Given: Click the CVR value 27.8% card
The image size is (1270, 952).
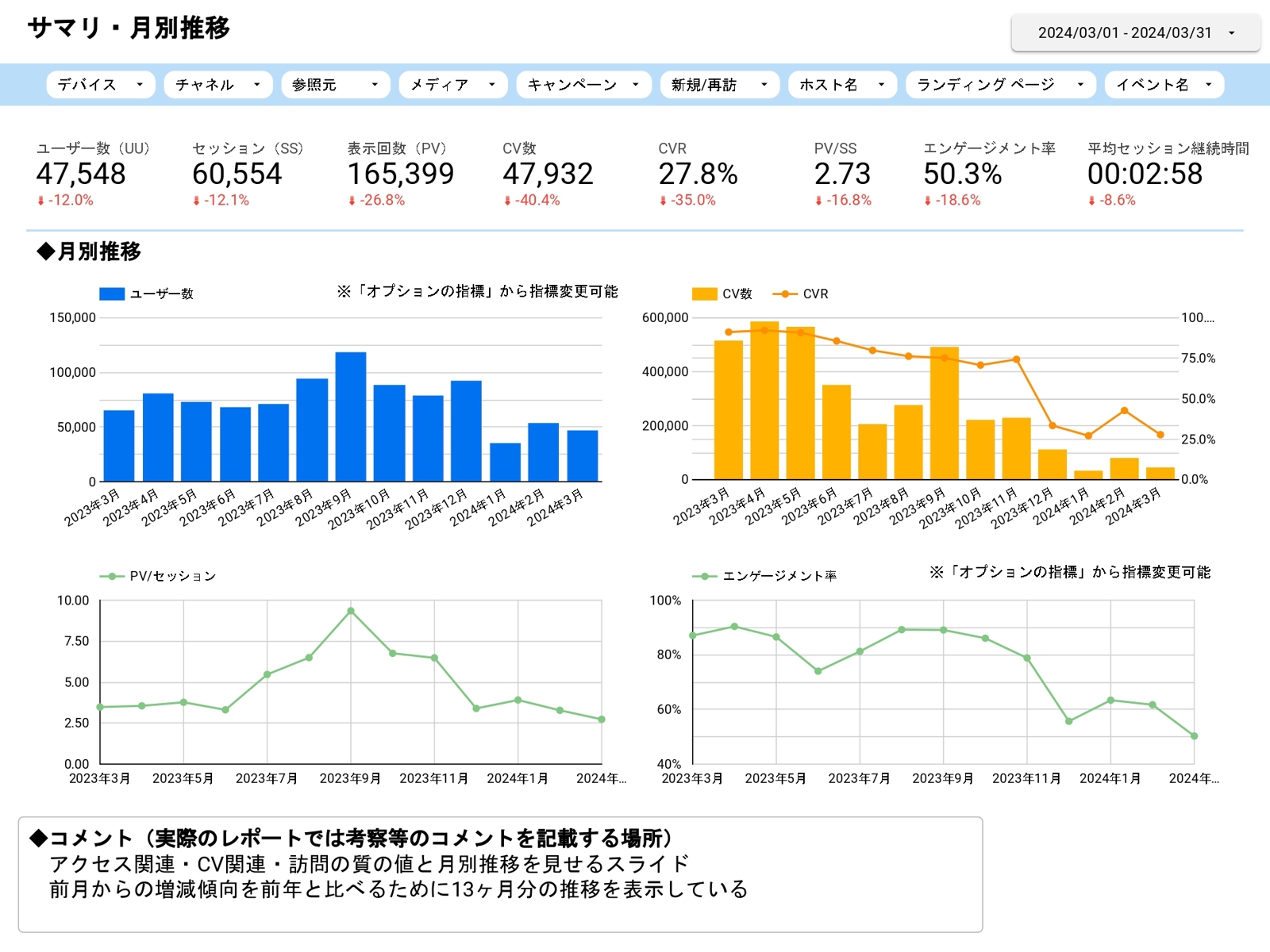Looking at the screenshot, I should coord(698,173).
